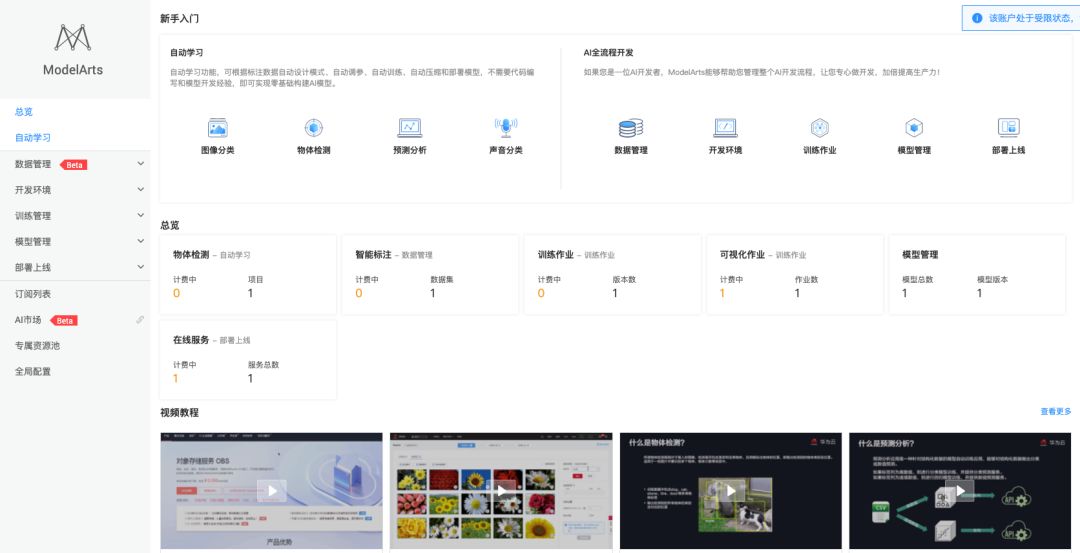Open the 物体检测 object detection icon
Screen dimensions: 1080x553
(313, 128)
